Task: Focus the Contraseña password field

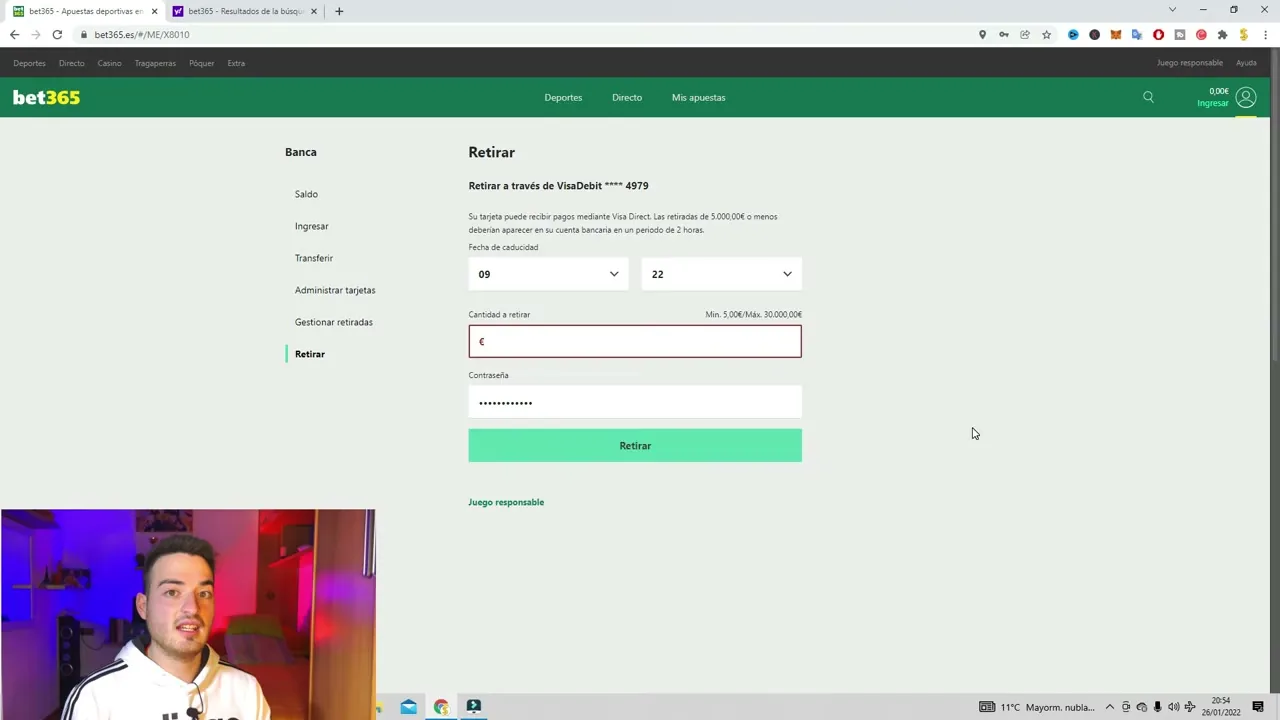Action: pos(635,402)
